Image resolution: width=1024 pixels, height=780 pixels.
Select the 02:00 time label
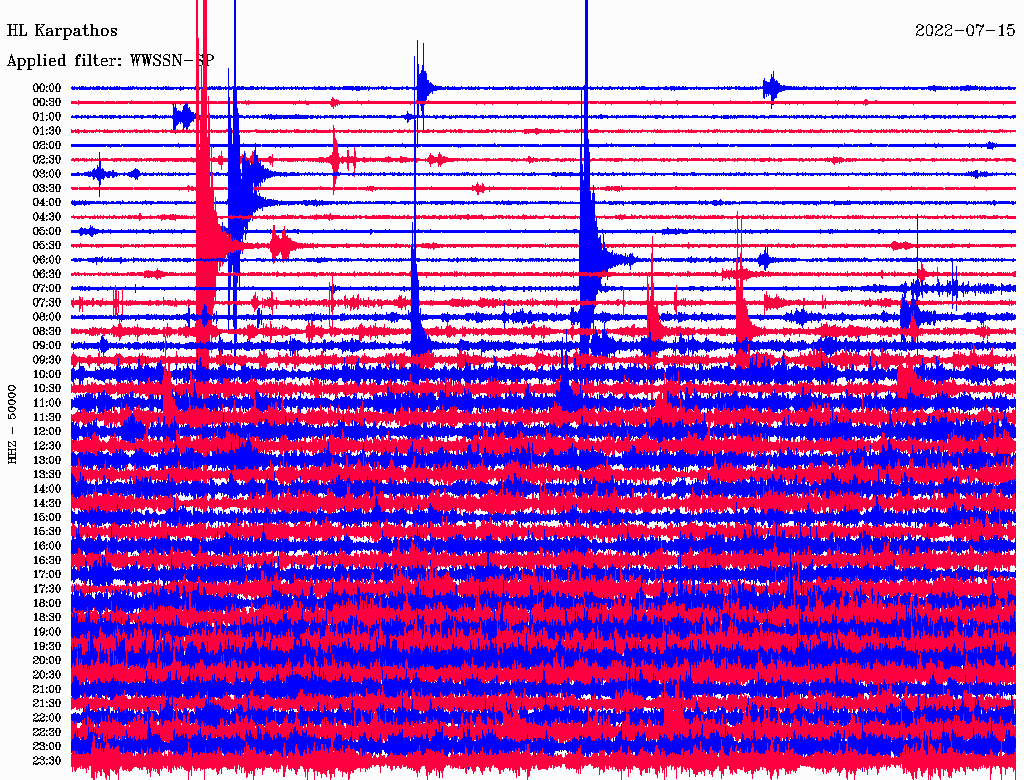(47, 145)
